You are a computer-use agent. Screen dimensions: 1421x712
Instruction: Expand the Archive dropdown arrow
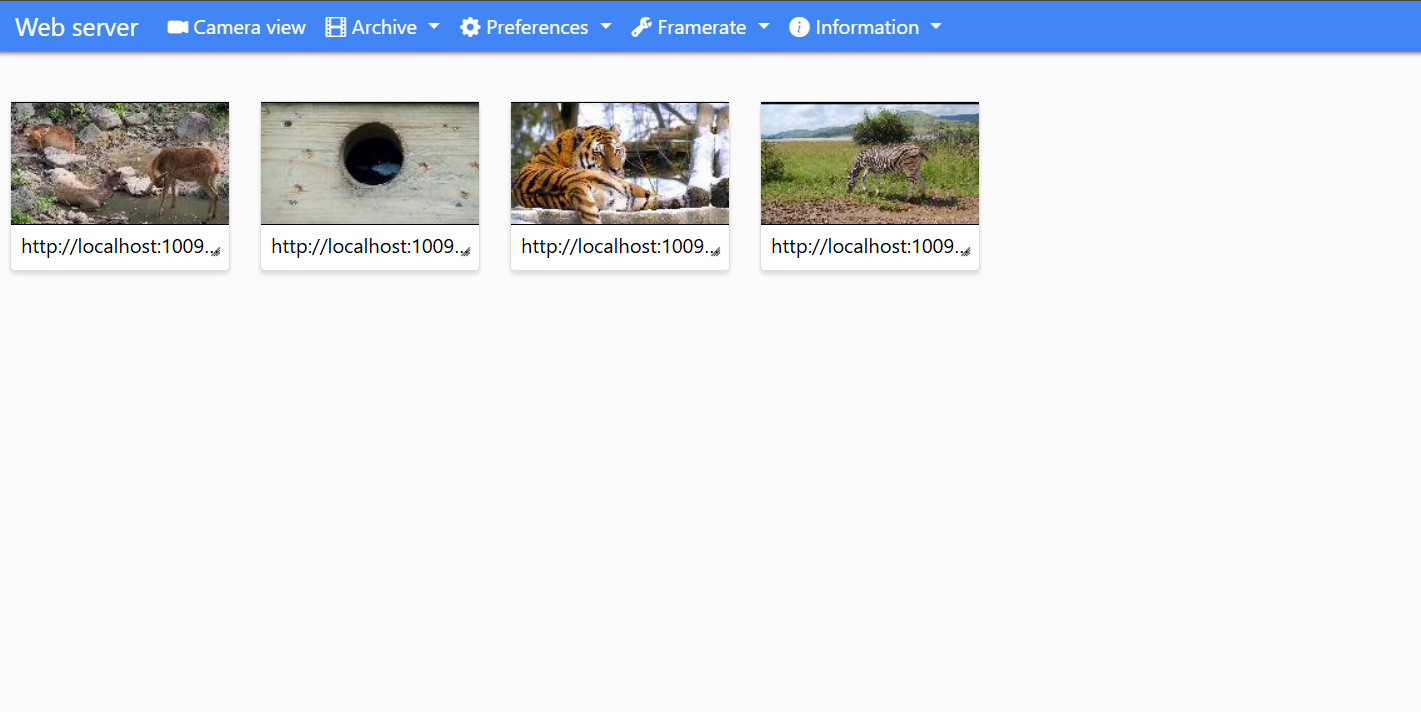coord(434,27)
